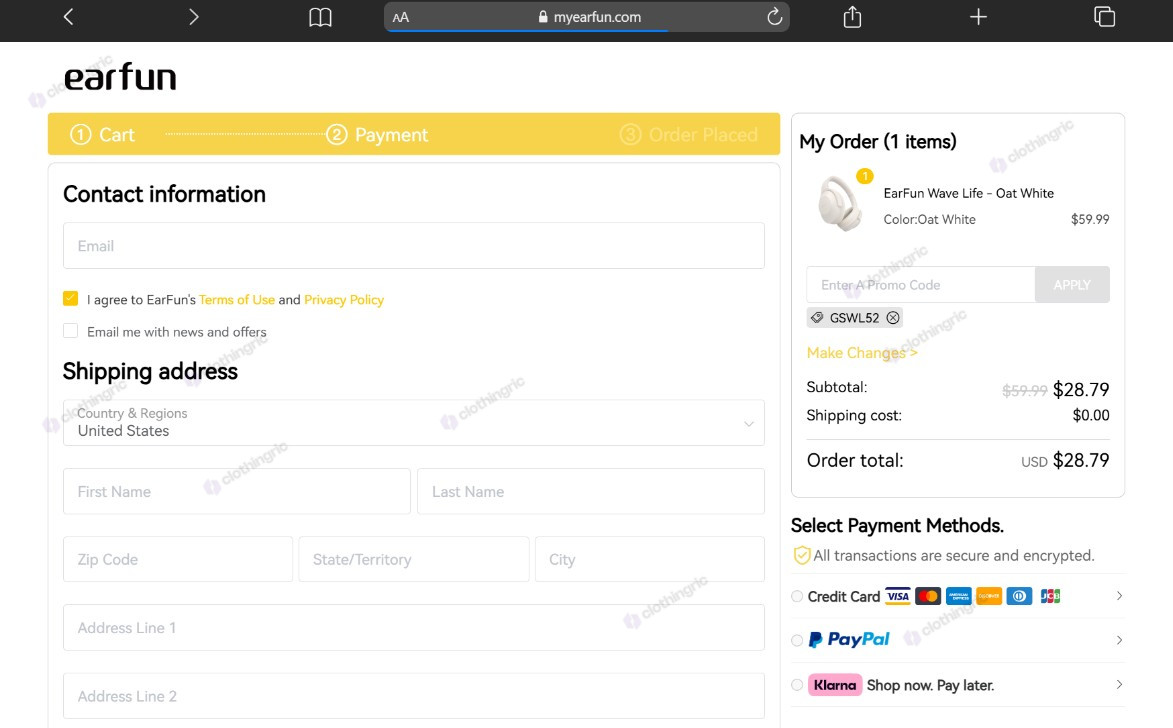Viewport: 1173px width, 728px height.
Task: Open the Privacy Policy link
Action: 344,299
